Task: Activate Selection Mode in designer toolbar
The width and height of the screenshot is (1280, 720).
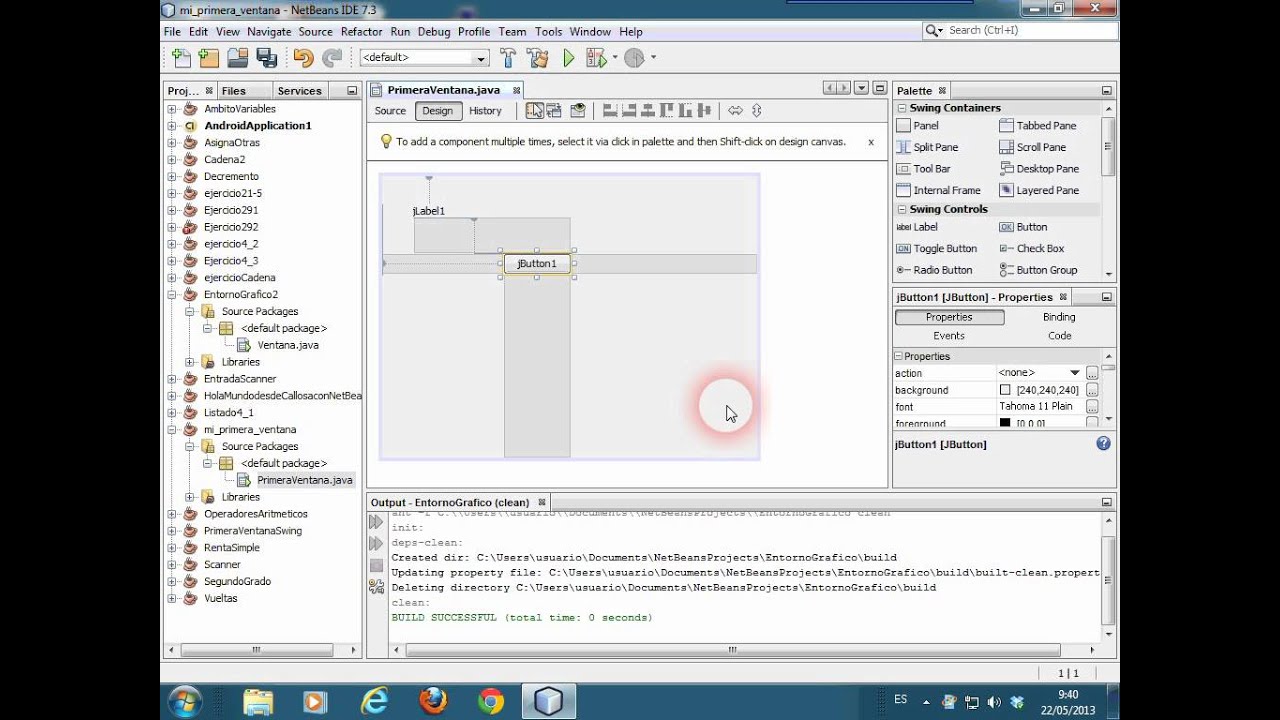Action: [535, 111]
